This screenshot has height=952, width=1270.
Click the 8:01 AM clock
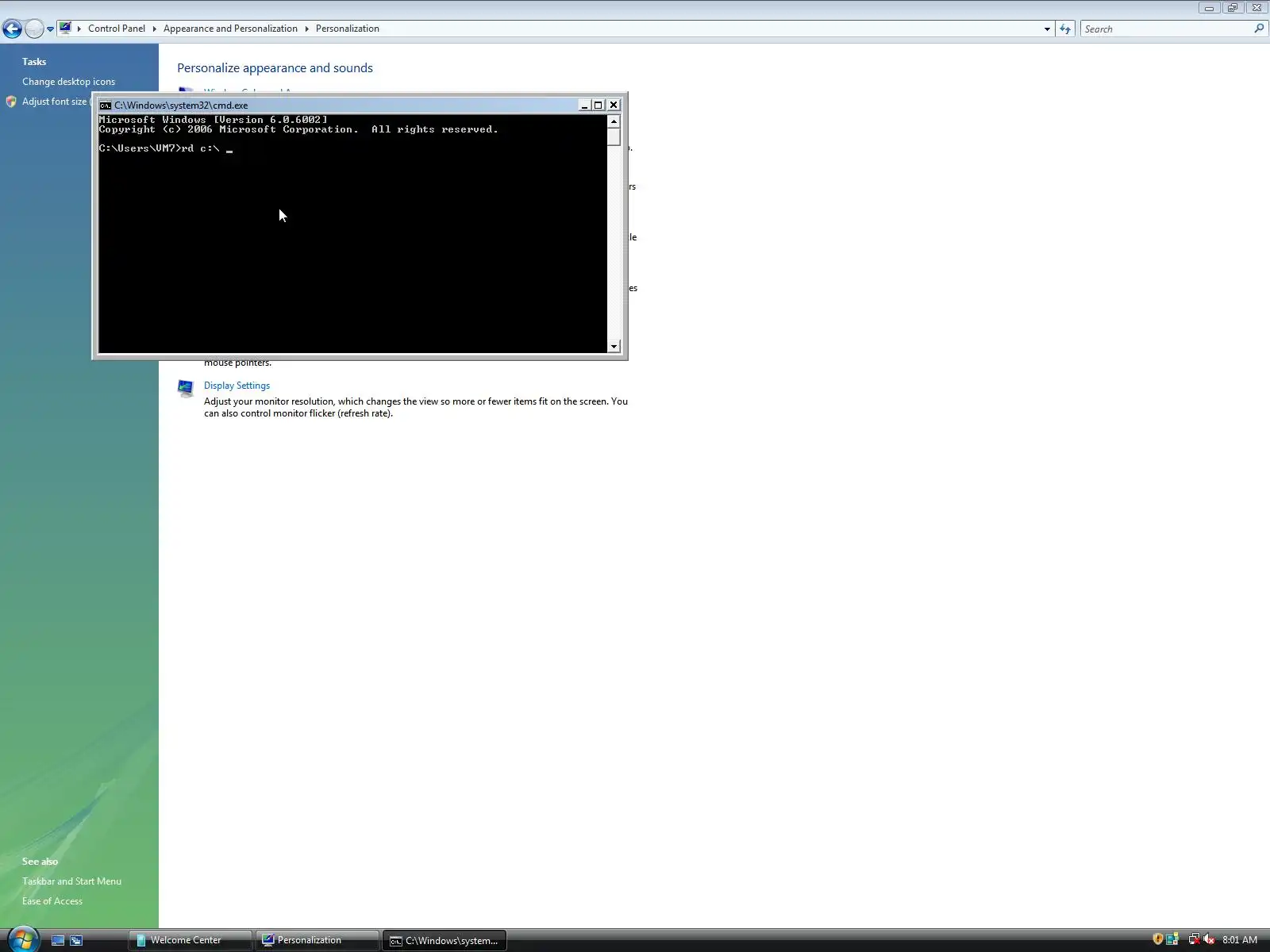tap(1240, 940)
